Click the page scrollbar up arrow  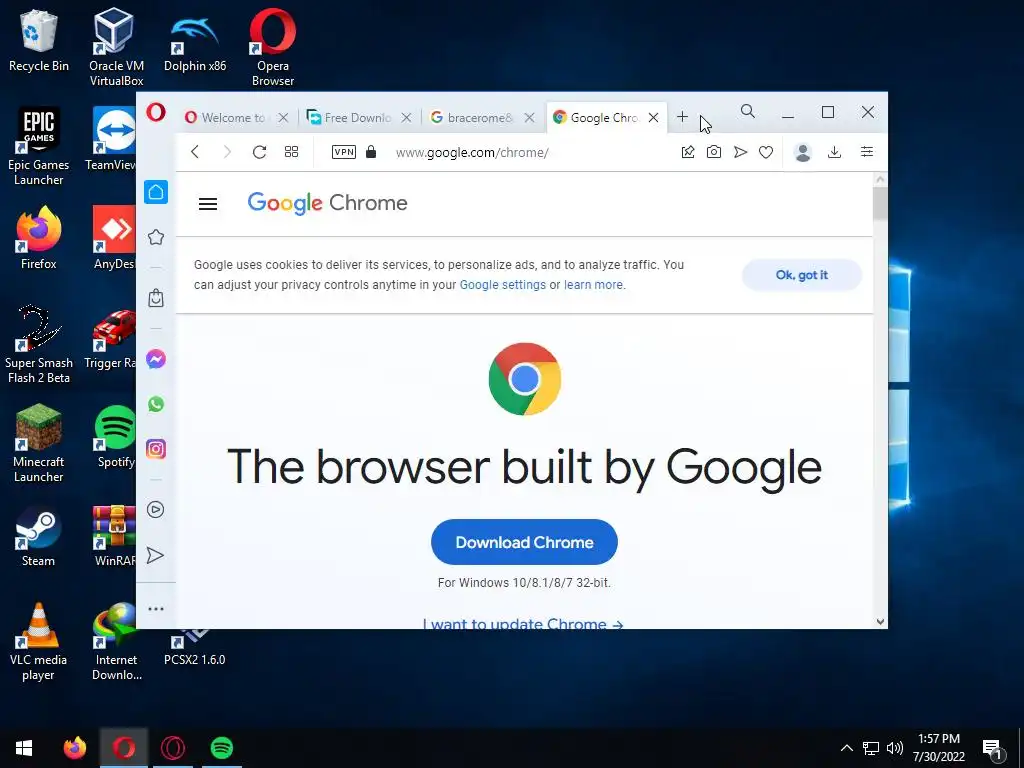(x=880, y=179)
